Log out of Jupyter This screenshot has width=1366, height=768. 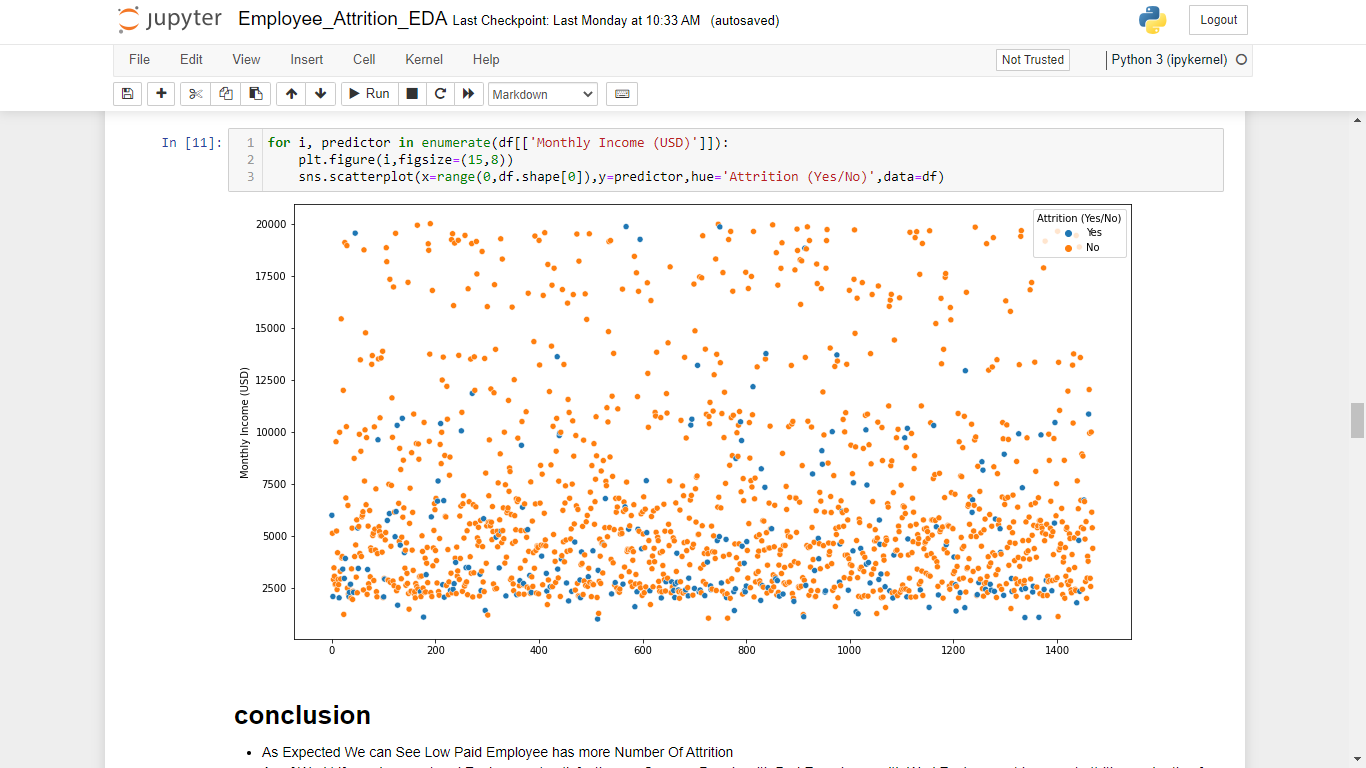(x=1217, y=19)
